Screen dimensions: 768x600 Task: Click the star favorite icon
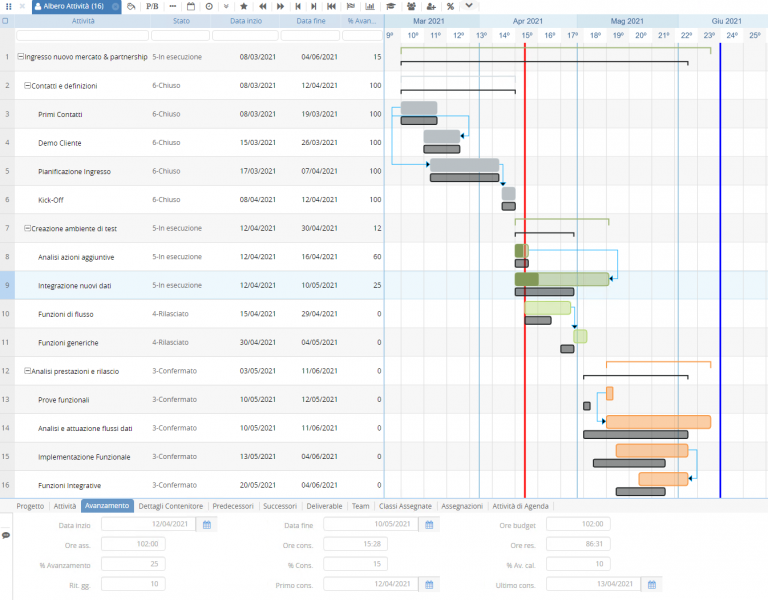(x=244, y=6)
